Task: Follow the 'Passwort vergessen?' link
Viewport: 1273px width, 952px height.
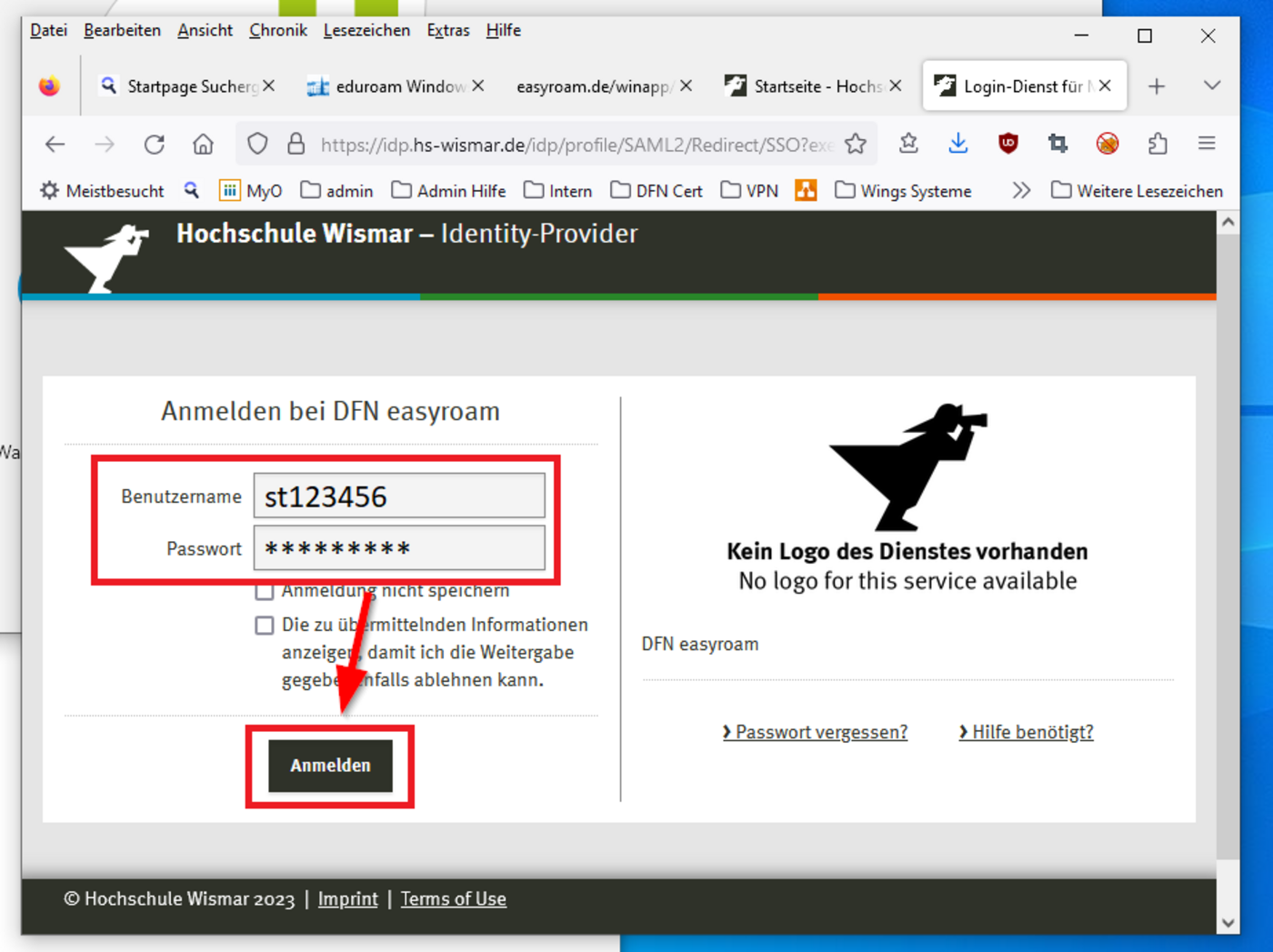Action: [x=816, y=732]
